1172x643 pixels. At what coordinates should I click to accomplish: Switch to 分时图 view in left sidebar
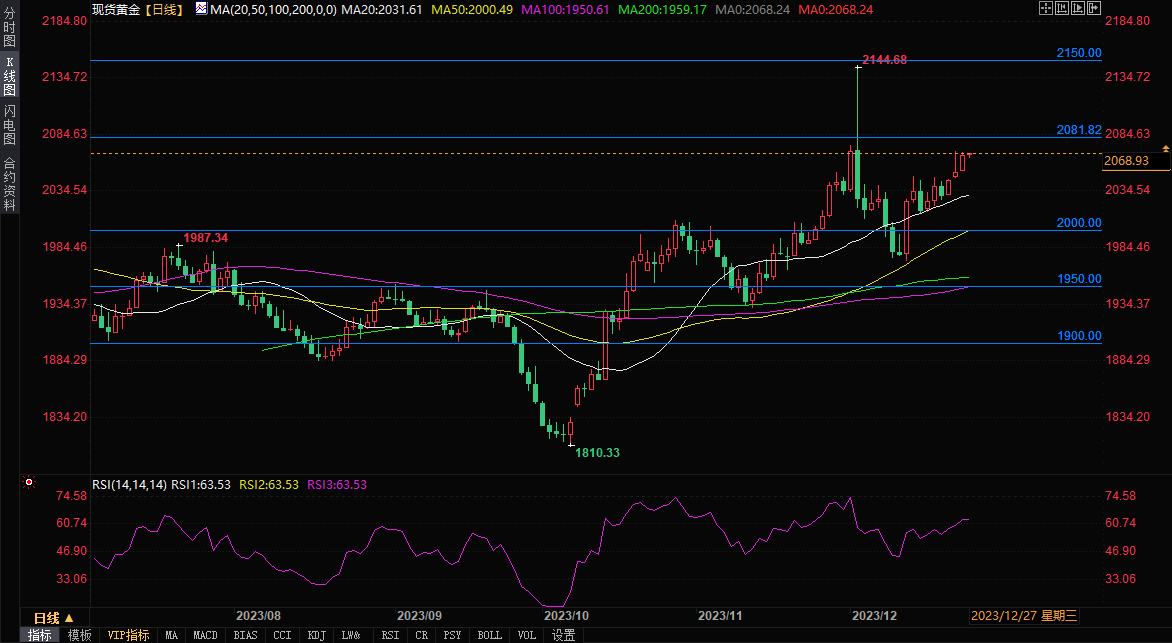click(x=10, y=27)
